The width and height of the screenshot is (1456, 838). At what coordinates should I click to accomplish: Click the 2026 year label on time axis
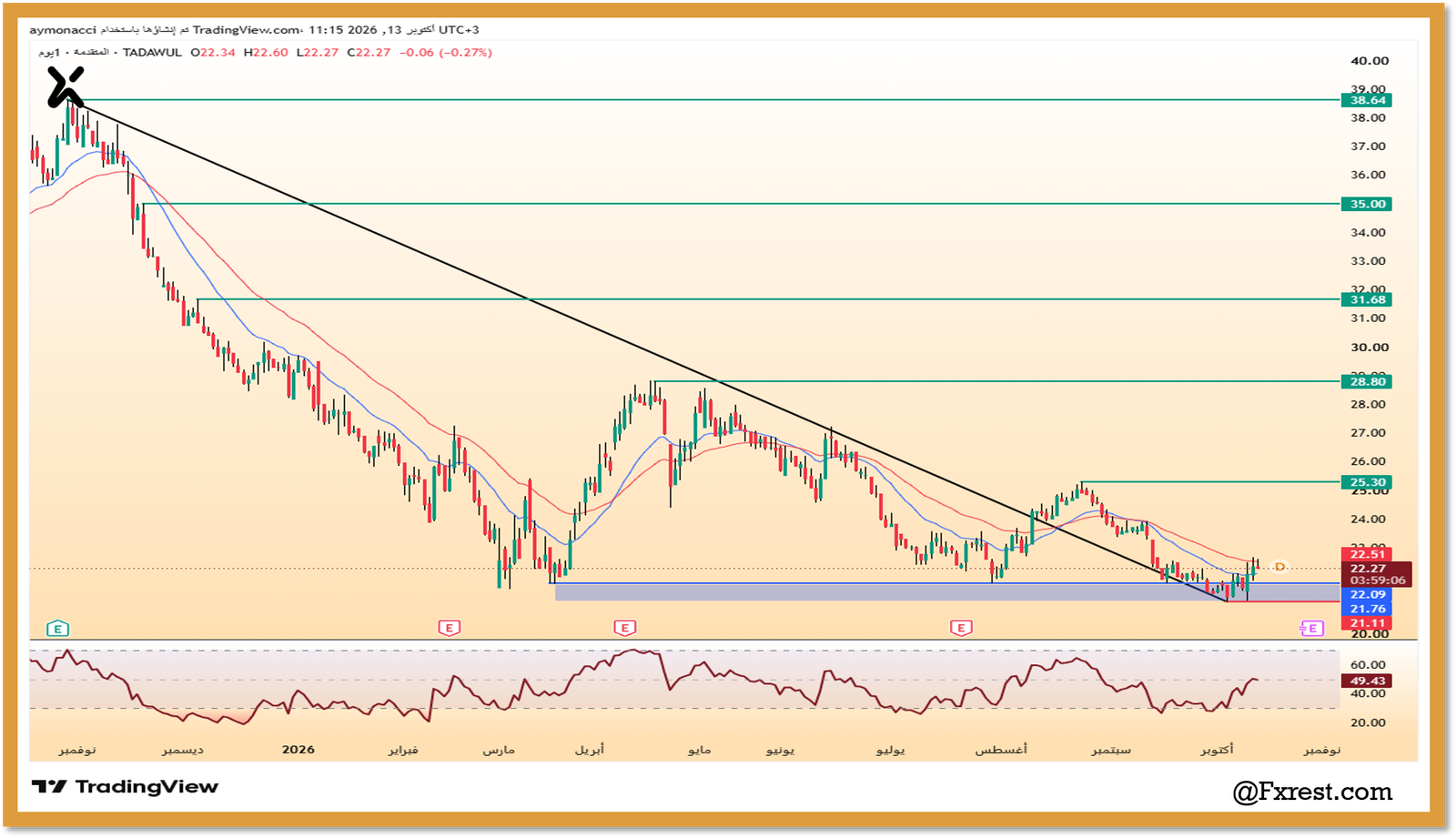[x=298, y=750]
